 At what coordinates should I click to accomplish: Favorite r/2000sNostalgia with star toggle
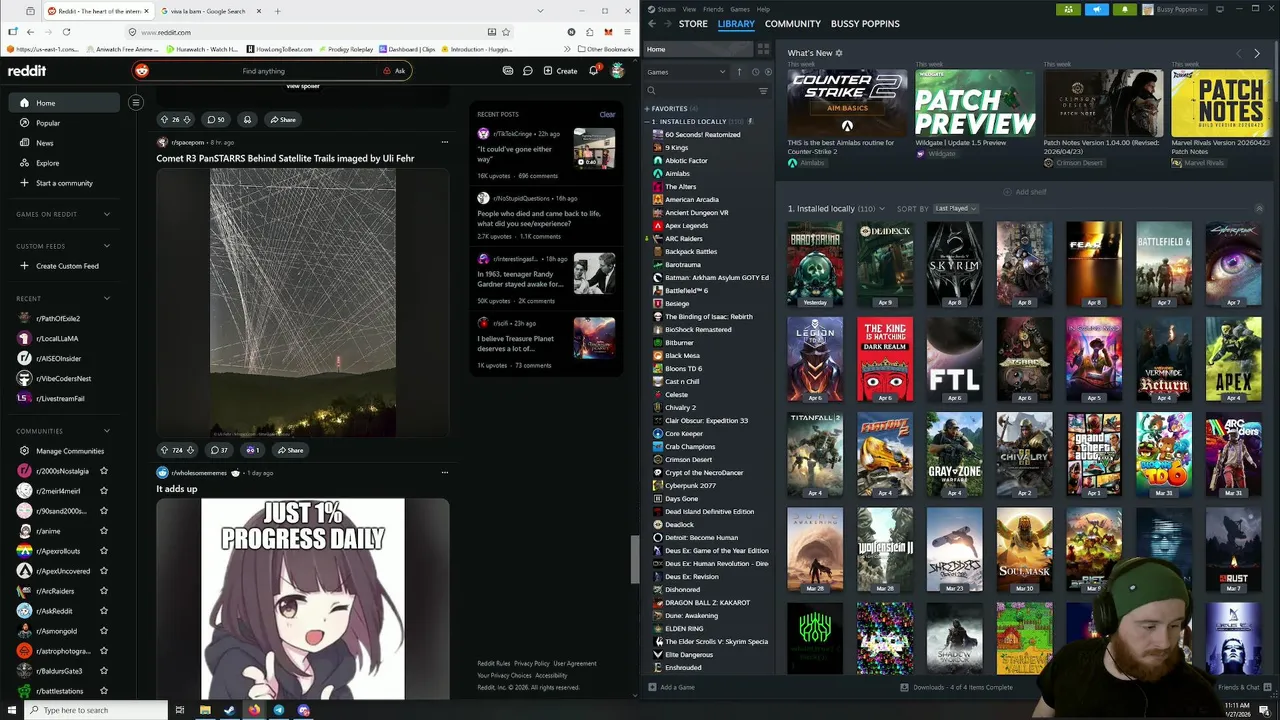(104, 471)
